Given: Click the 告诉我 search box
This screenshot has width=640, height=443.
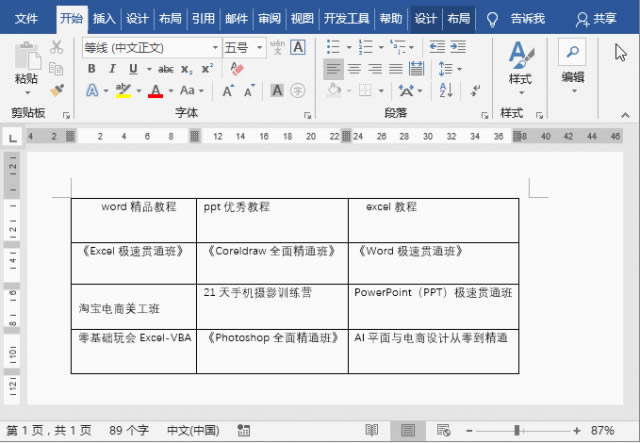Looking at the screenshot, I should (528, 19).
